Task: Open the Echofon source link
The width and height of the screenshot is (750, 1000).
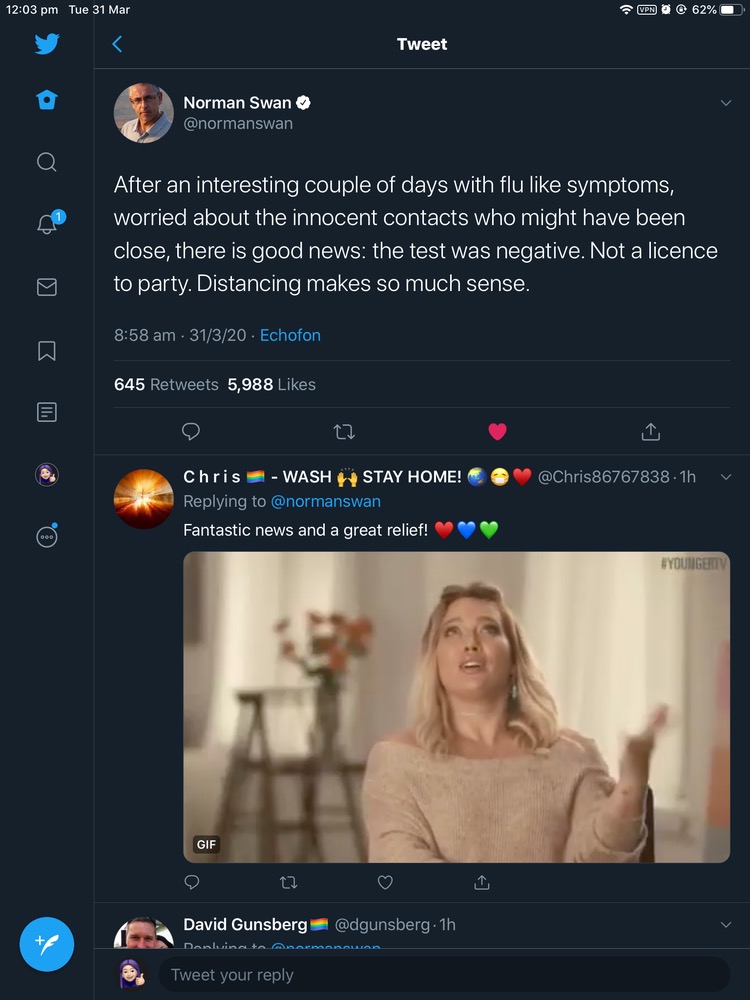Action: pyautogui.click(x=290, y=335)
